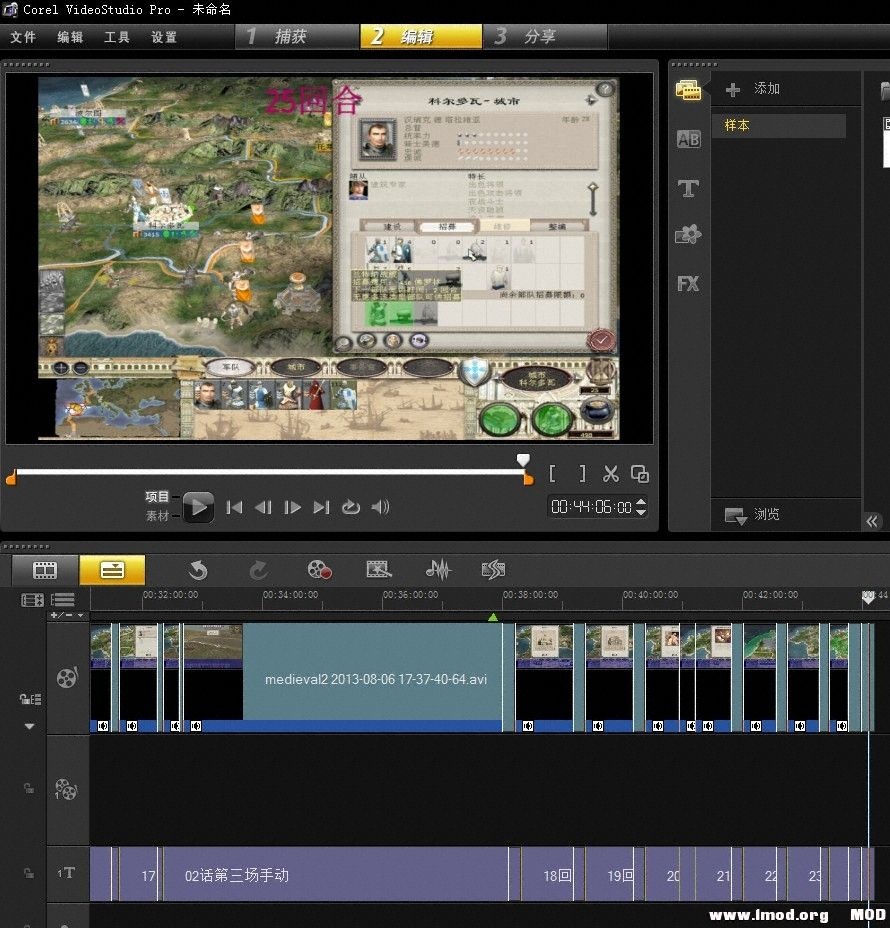Image resolution: width=890 pixels, height=928 pixels.
Task: Switch to Storyboard view
Action: (x=45, y=570)
